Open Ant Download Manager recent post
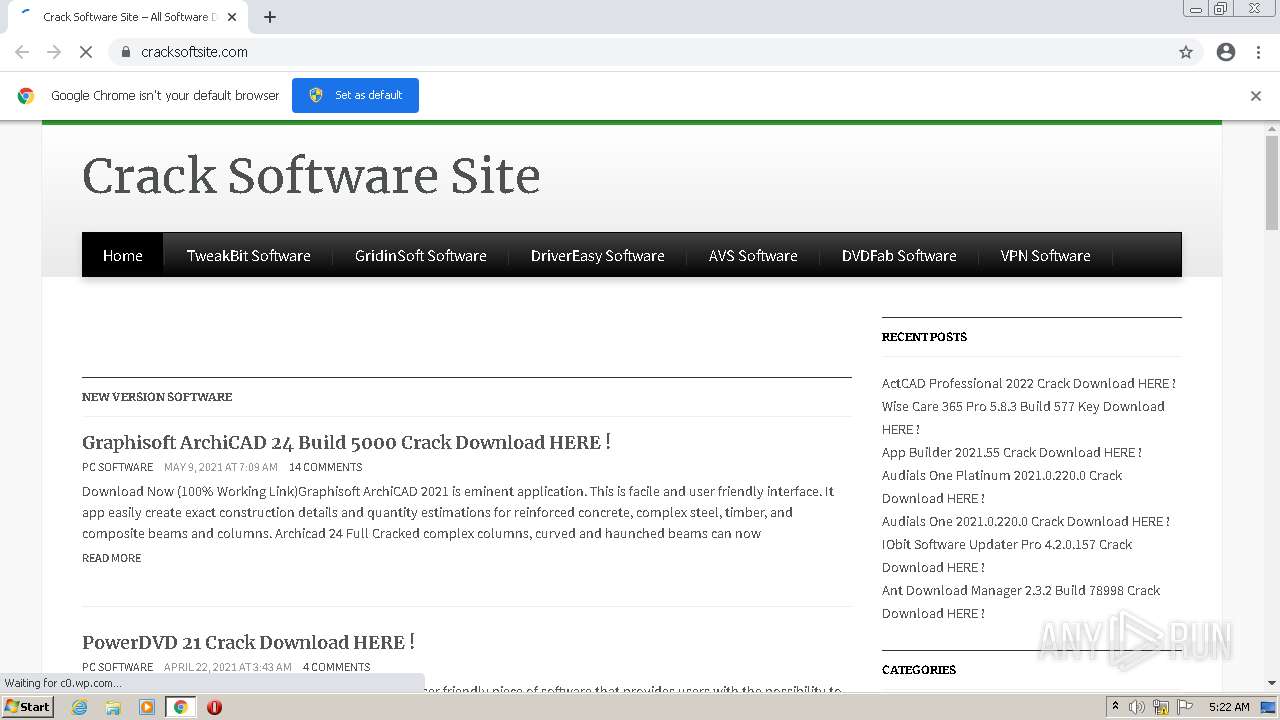The image size is (1280, 720). pyautogui.click(x=1021, y=601)
